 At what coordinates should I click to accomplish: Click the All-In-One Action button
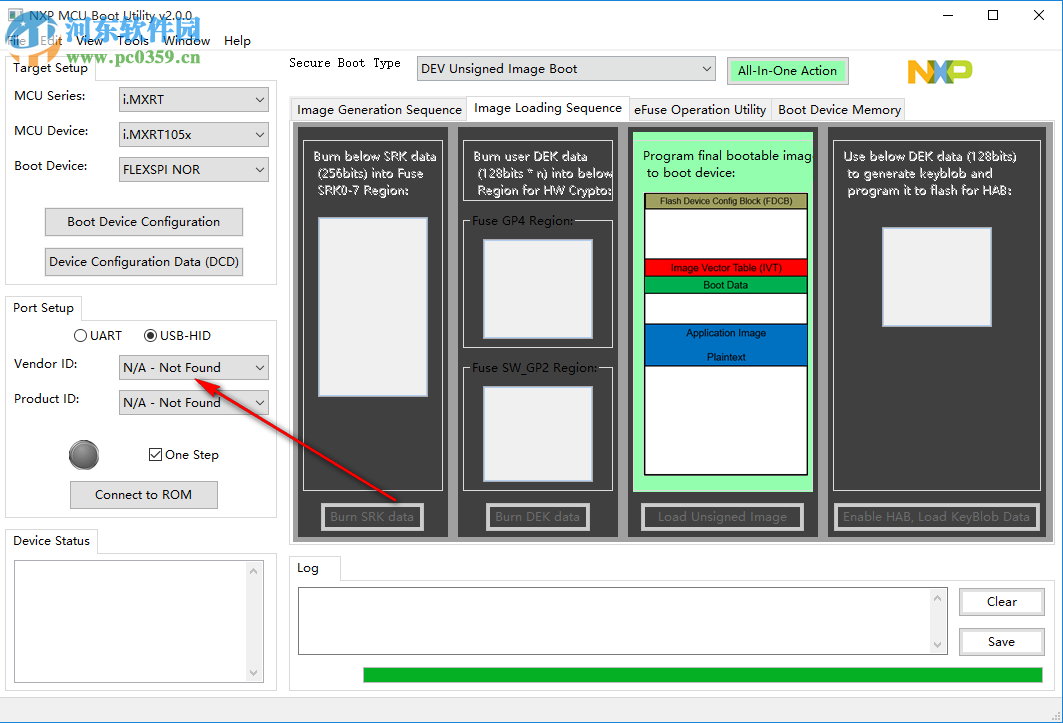[x=789, y=70]
